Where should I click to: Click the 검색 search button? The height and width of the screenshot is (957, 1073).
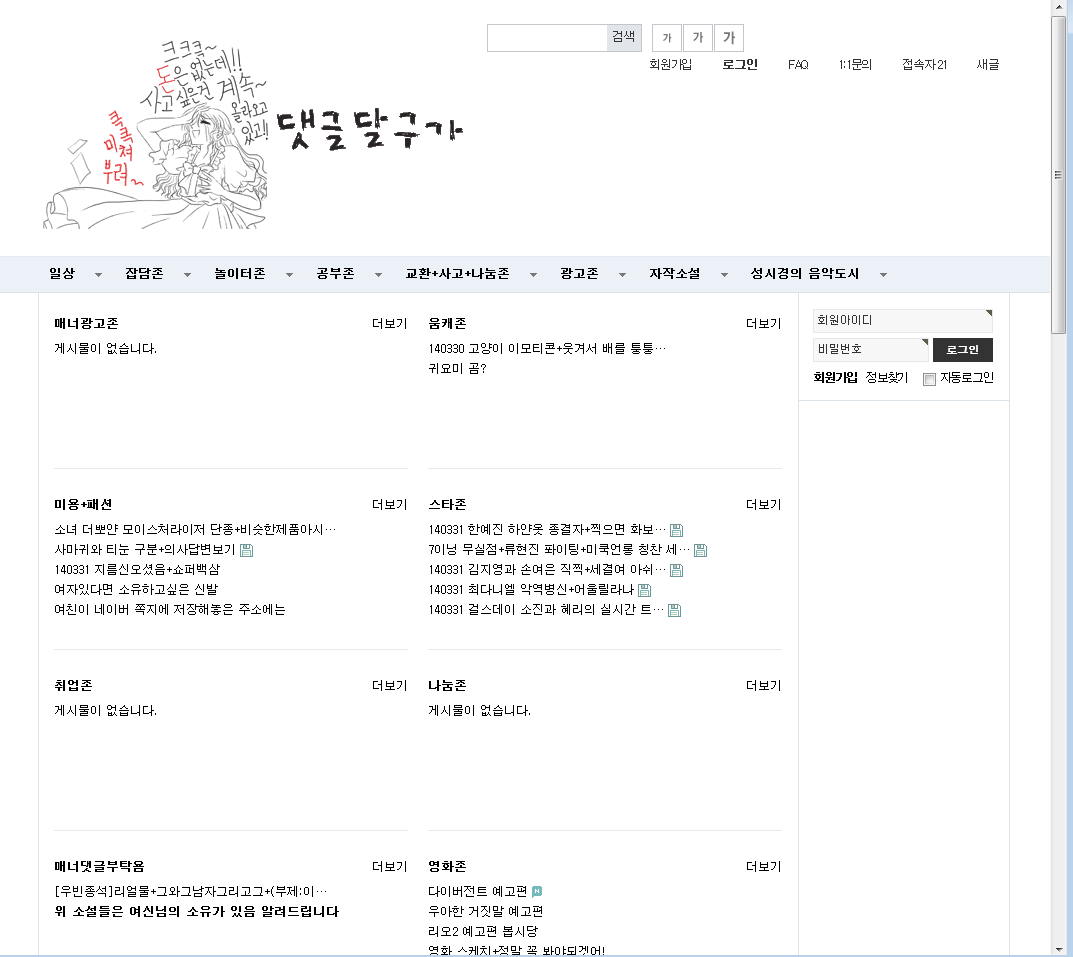point(623,37)
